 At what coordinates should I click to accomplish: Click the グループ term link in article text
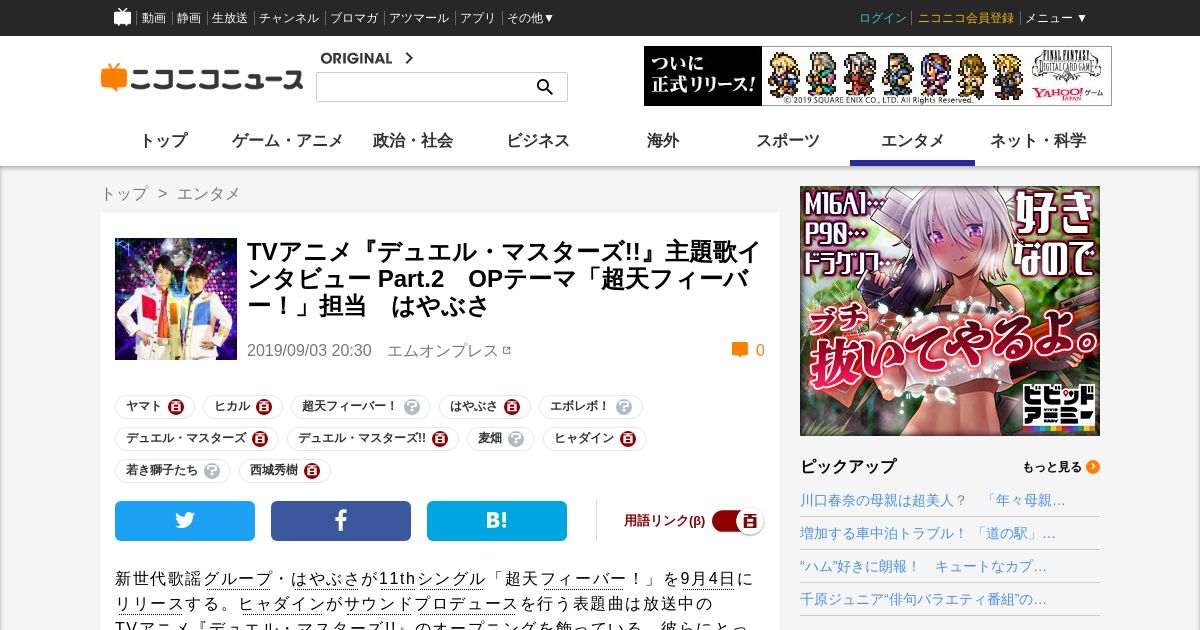(238, 579)
